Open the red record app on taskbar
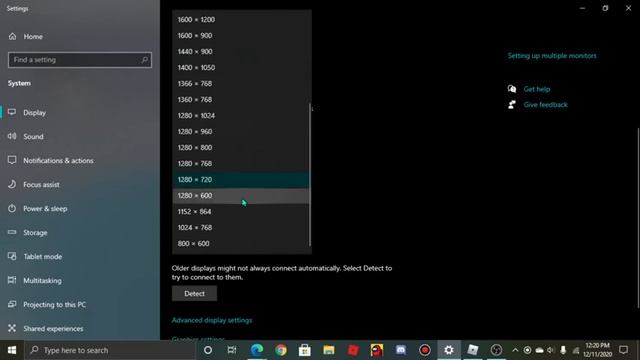 coord(425,350)
